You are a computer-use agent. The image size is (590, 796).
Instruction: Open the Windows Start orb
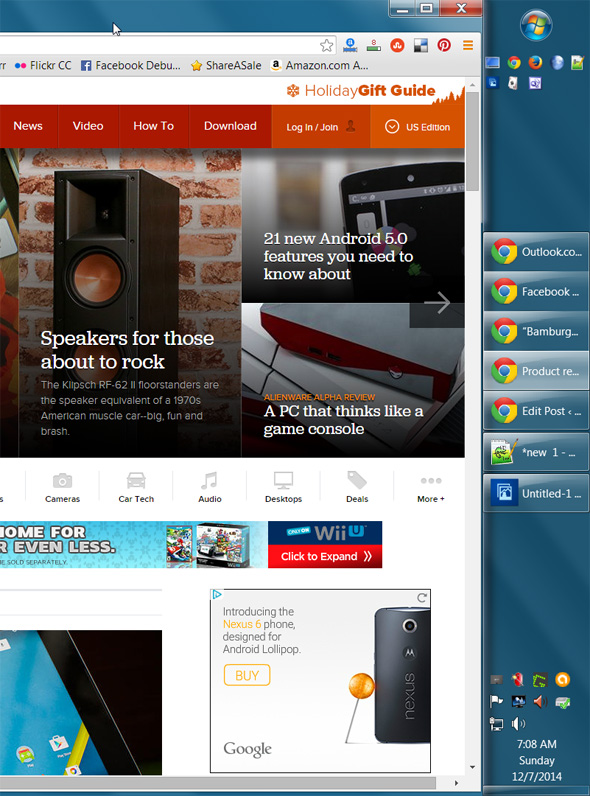click(536, 25)
